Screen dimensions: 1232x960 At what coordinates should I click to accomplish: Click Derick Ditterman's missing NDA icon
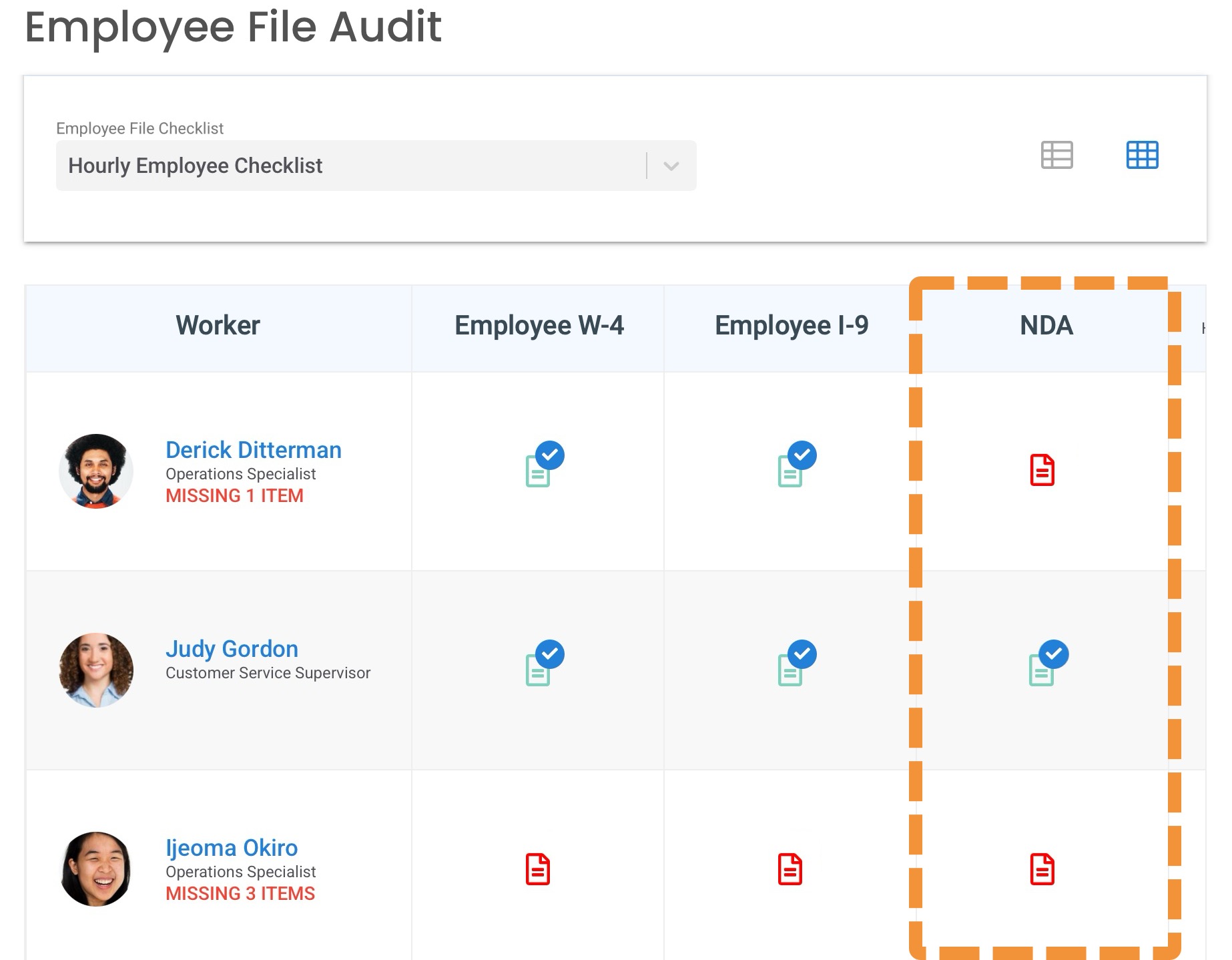click(x=1042, y=470)
